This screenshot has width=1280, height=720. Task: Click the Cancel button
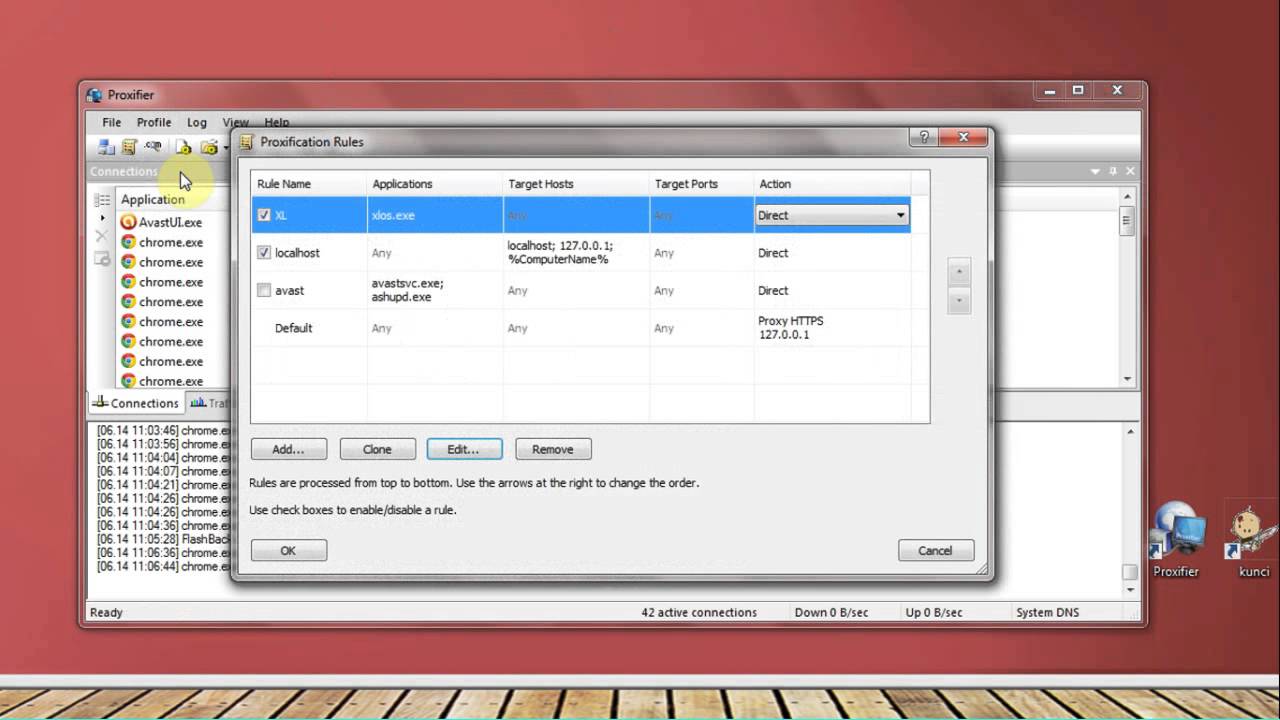pos(935,550)
